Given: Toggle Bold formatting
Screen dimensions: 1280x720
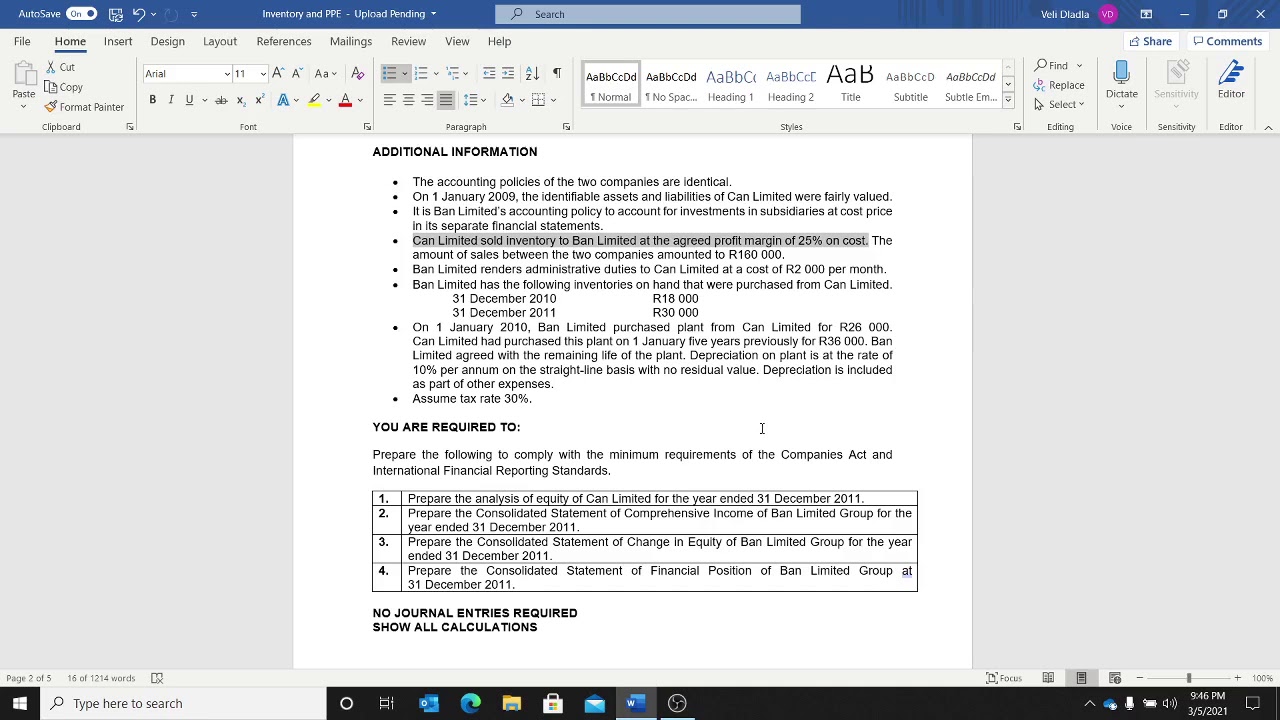Looking at the screenshot, I should [x=152, y=100].
